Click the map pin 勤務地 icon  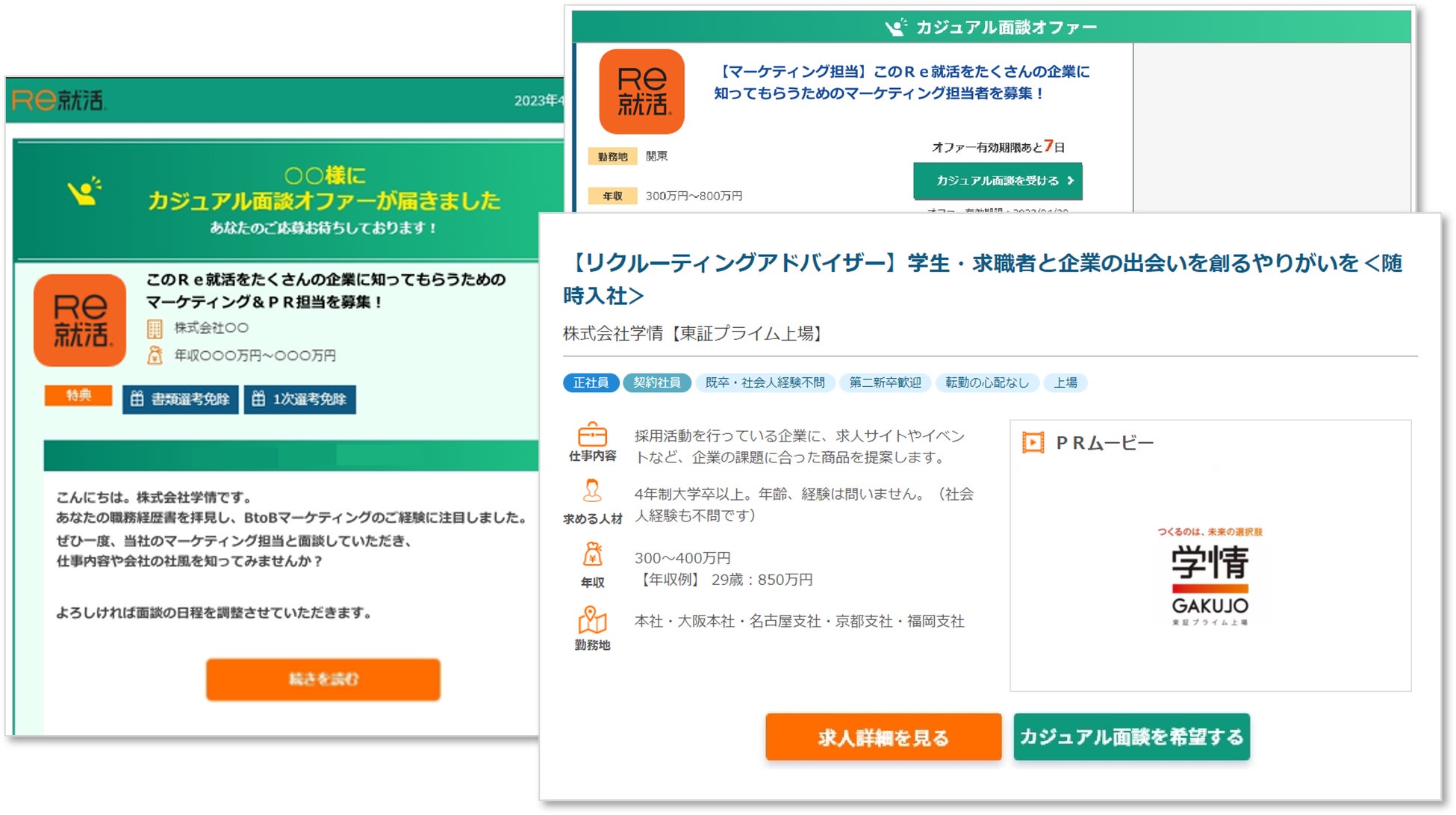592,619
